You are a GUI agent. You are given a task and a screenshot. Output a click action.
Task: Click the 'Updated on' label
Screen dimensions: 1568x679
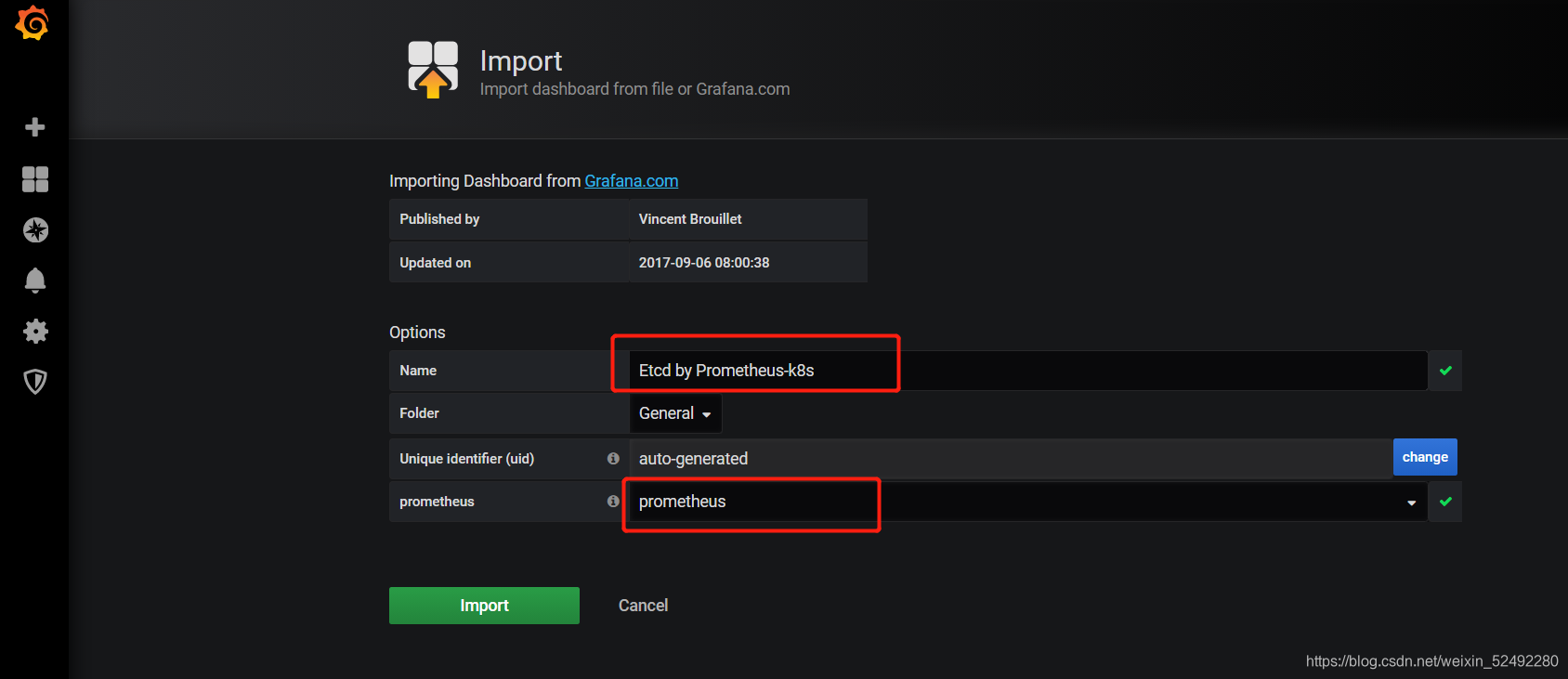pos(435,263)
